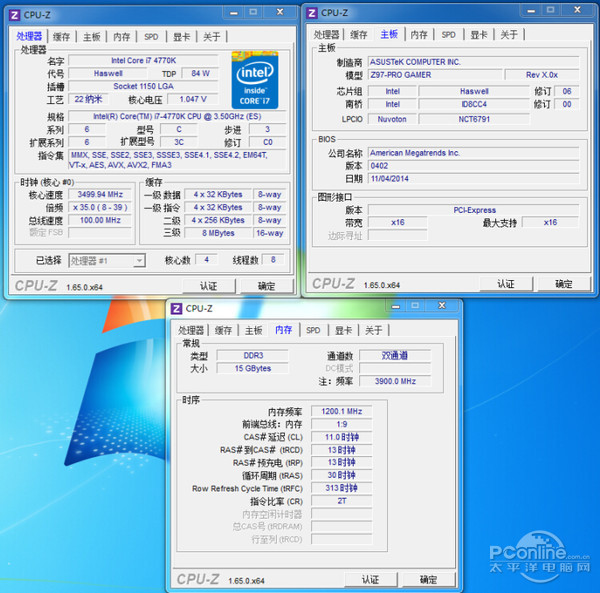
Task: Switch to 主板 tab in processor window
Action: point(91,37)
